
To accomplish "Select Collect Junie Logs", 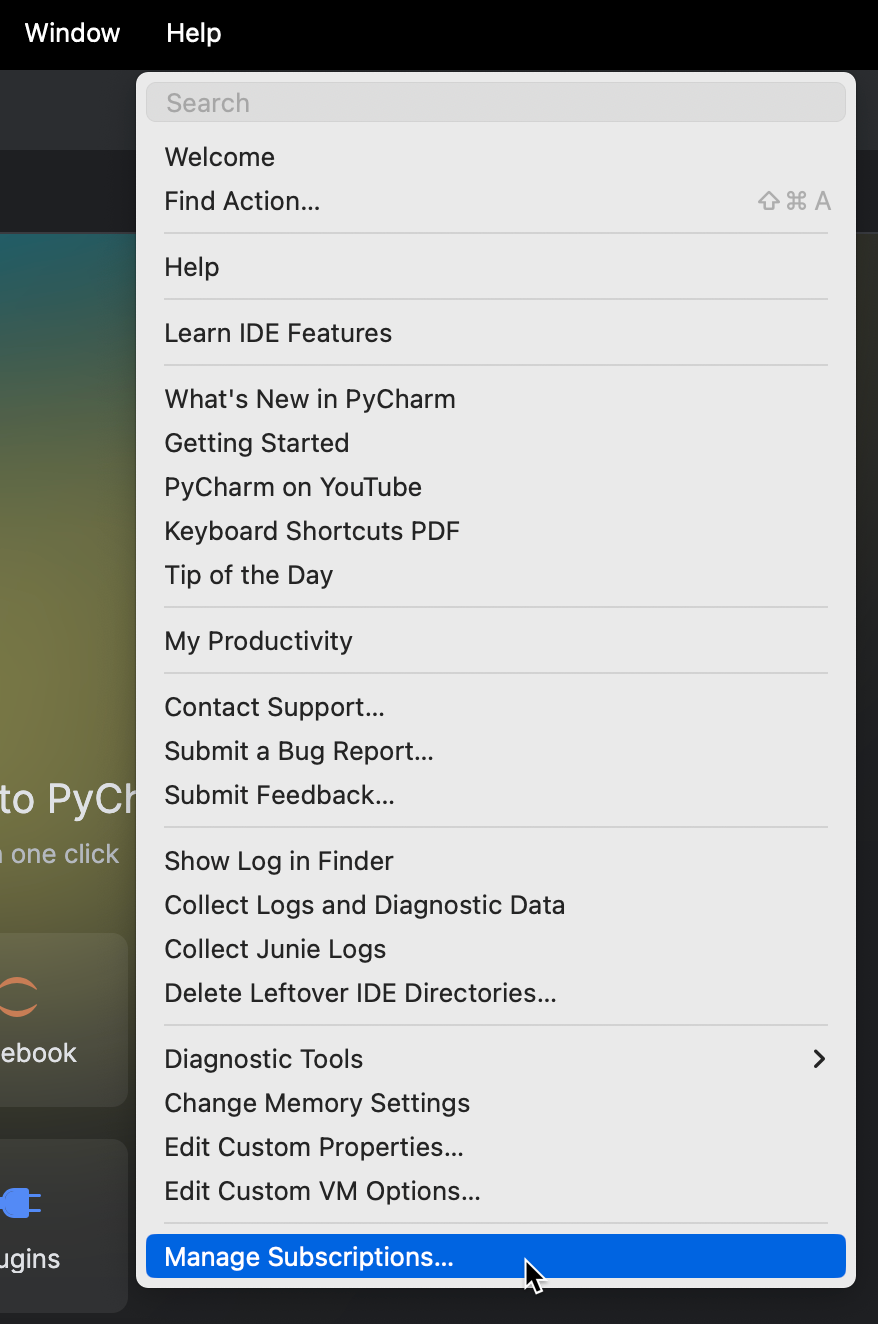I will 275,948.
